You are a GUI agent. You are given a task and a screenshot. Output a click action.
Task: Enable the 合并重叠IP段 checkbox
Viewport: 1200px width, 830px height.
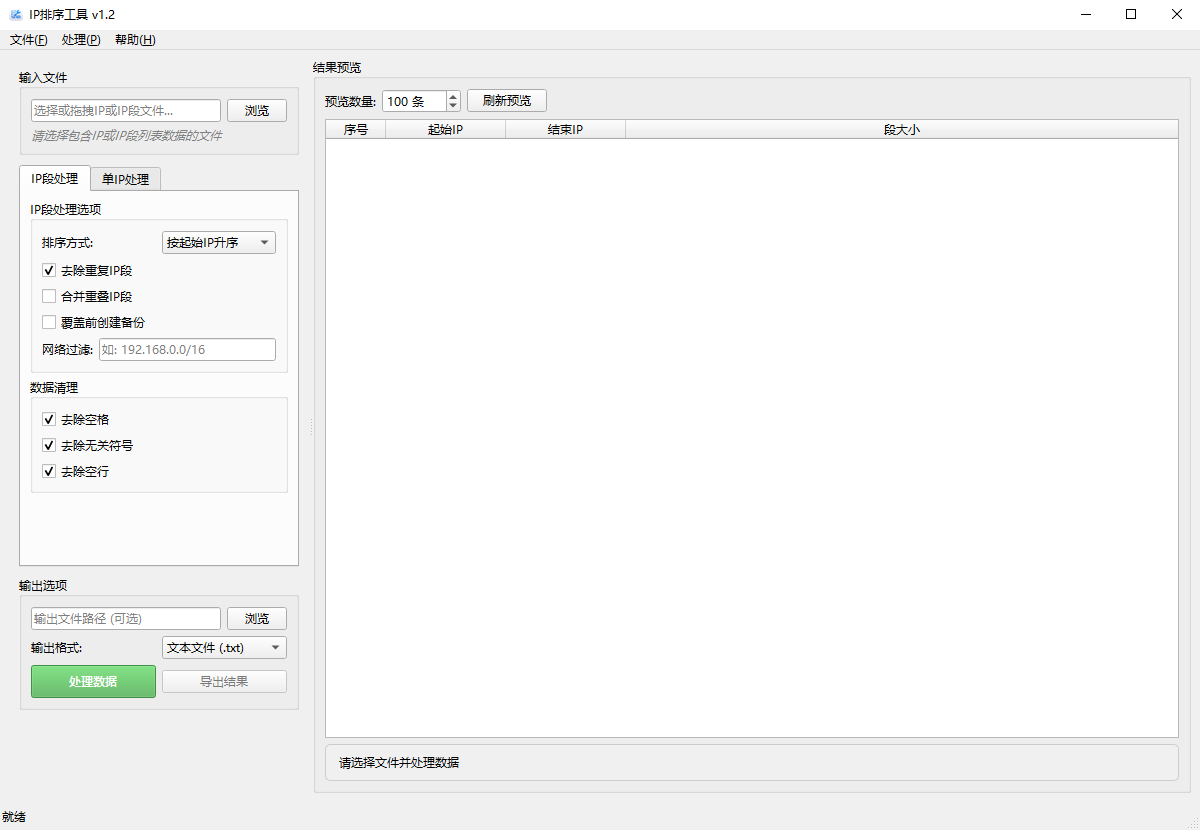(49, 296)
